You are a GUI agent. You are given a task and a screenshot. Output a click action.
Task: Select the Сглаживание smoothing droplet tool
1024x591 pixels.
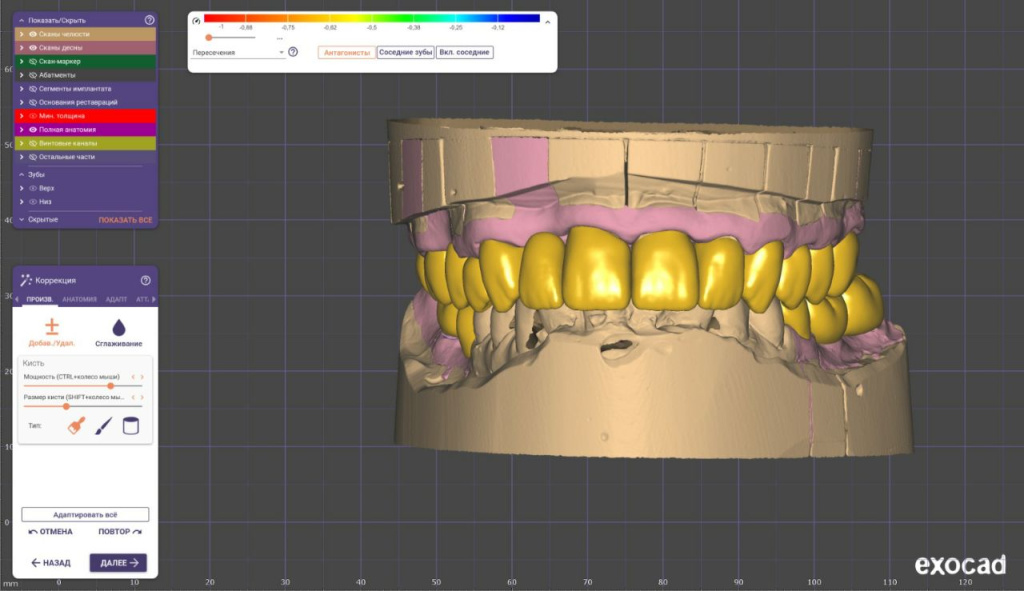point(119,333)
